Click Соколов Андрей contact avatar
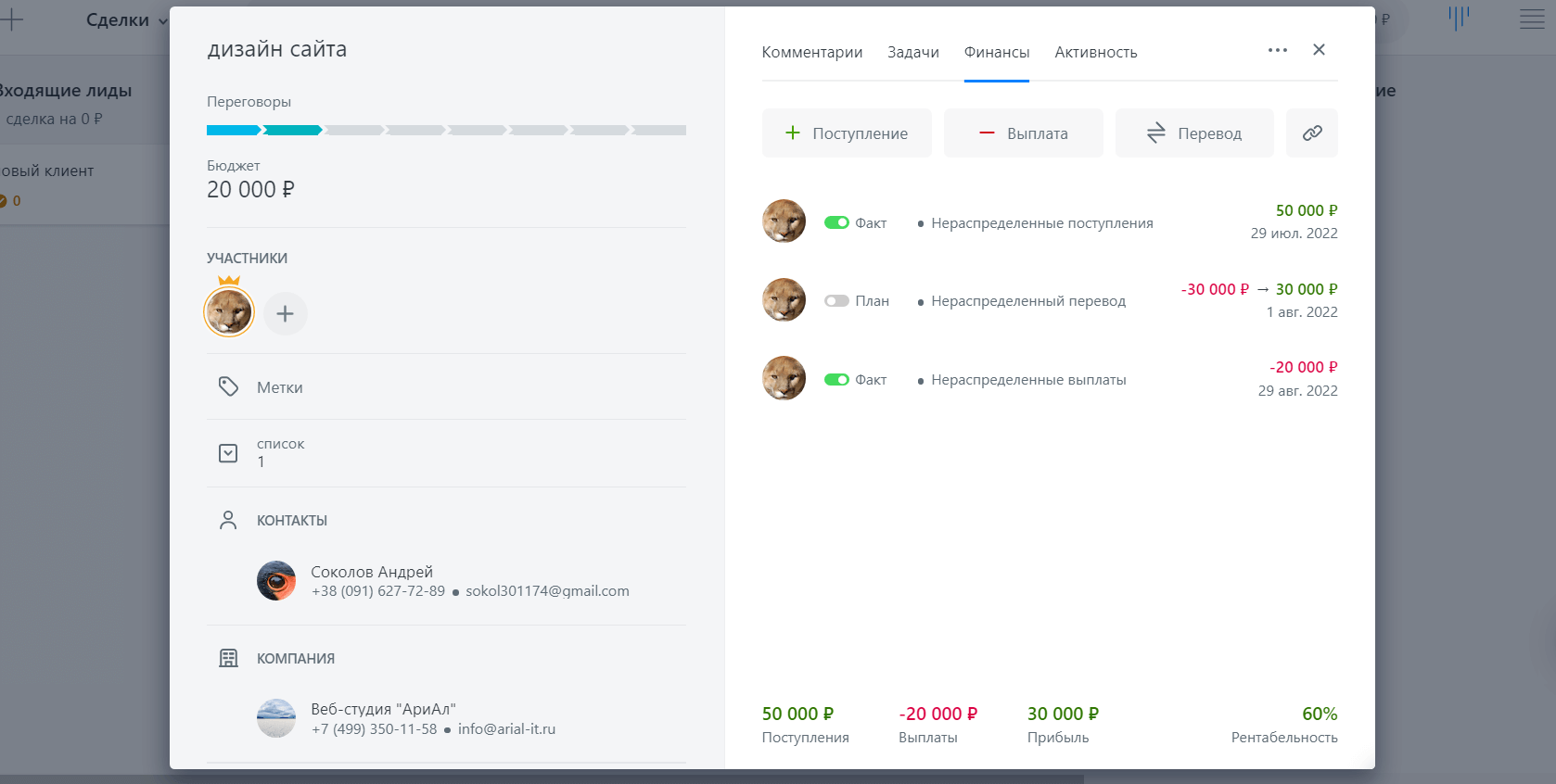 tap(276, 581)
